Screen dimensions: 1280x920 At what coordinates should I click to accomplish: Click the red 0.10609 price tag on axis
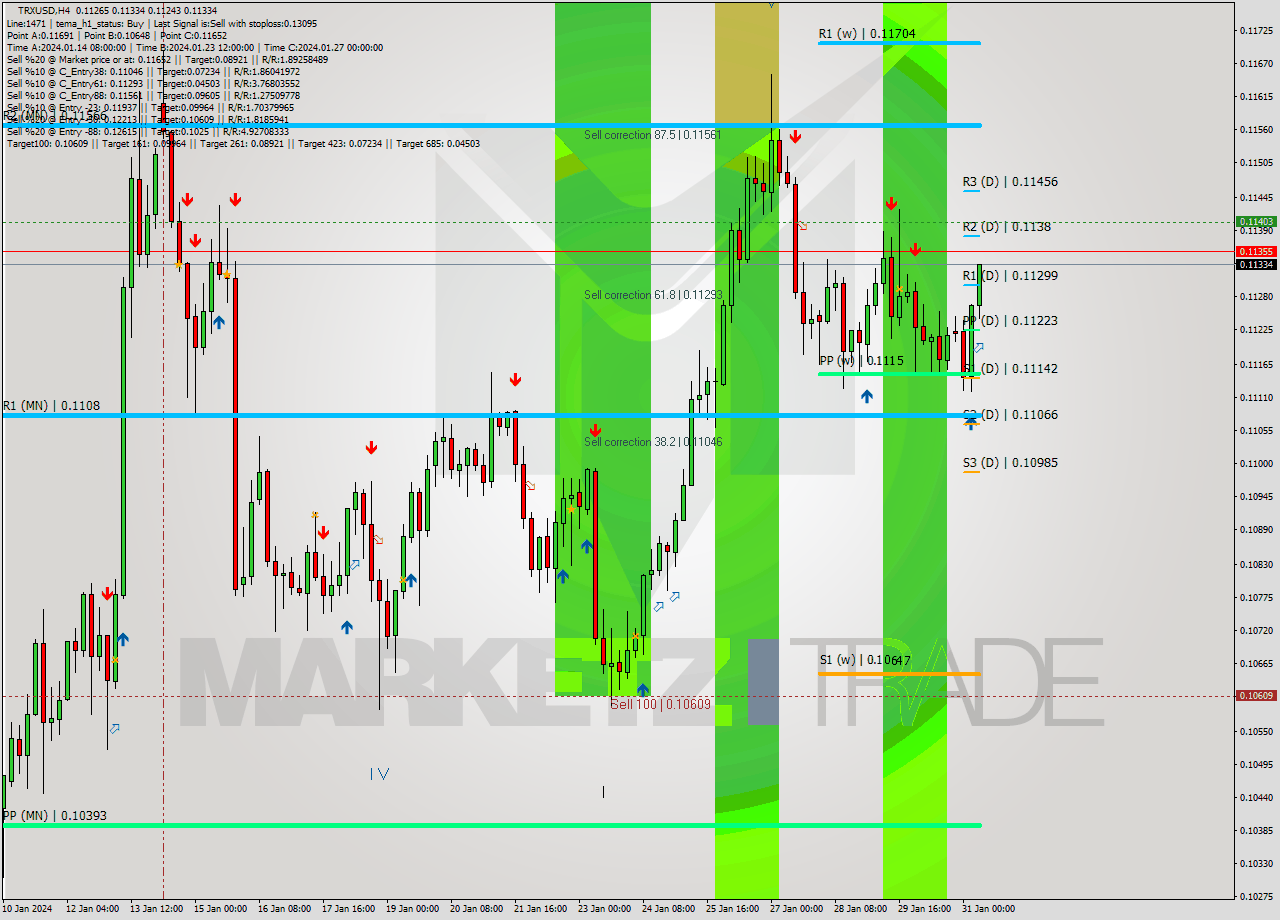tap(1256, 696)
